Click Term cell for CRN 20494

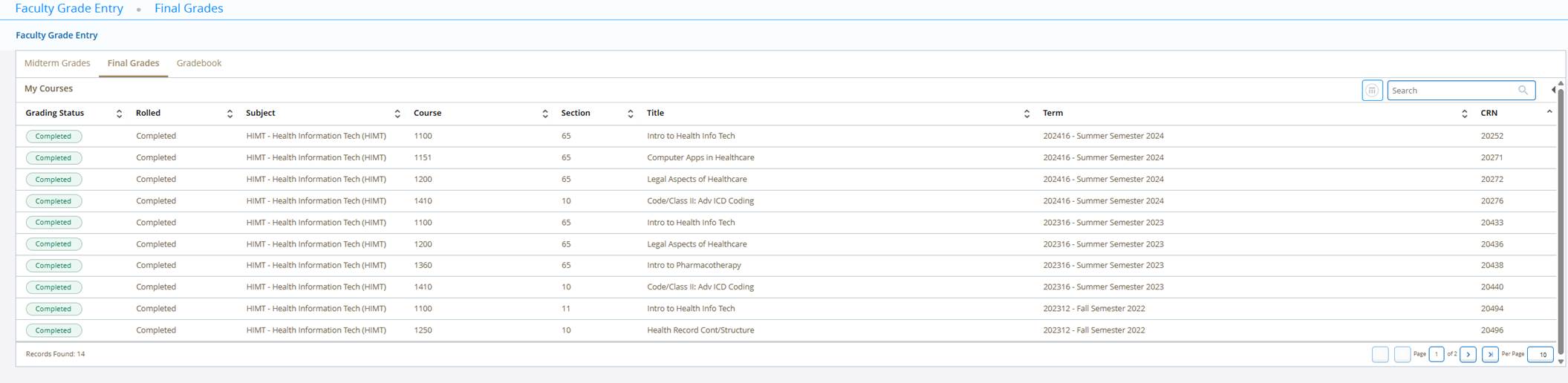(1093, 309)
